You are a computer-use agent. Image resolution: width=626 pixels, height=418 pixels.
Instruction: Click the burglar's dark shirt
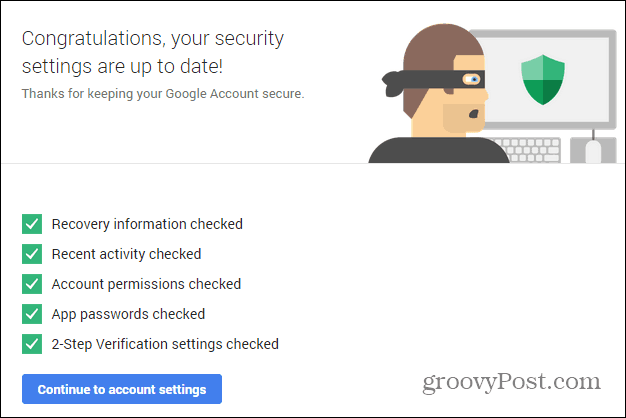[439, 150]
